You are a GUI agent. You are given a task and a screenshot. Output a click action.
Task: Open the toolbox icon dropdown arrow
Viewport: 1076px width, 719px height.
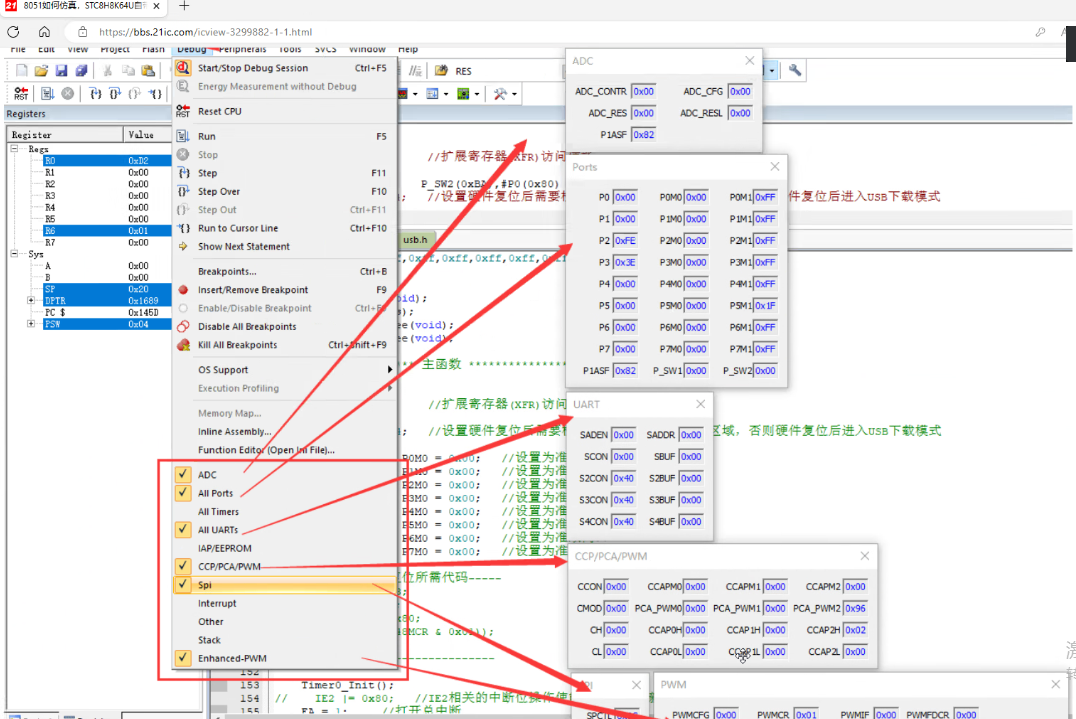[x=514, y=94]
